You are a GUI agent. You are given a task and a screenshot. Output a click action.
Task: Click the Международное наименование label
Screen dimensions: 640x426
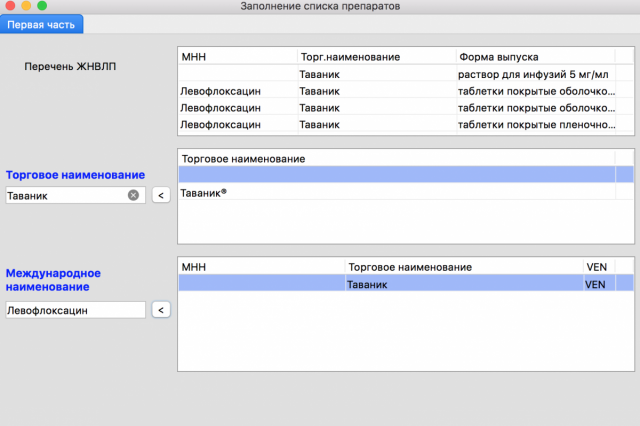point(53,280)
